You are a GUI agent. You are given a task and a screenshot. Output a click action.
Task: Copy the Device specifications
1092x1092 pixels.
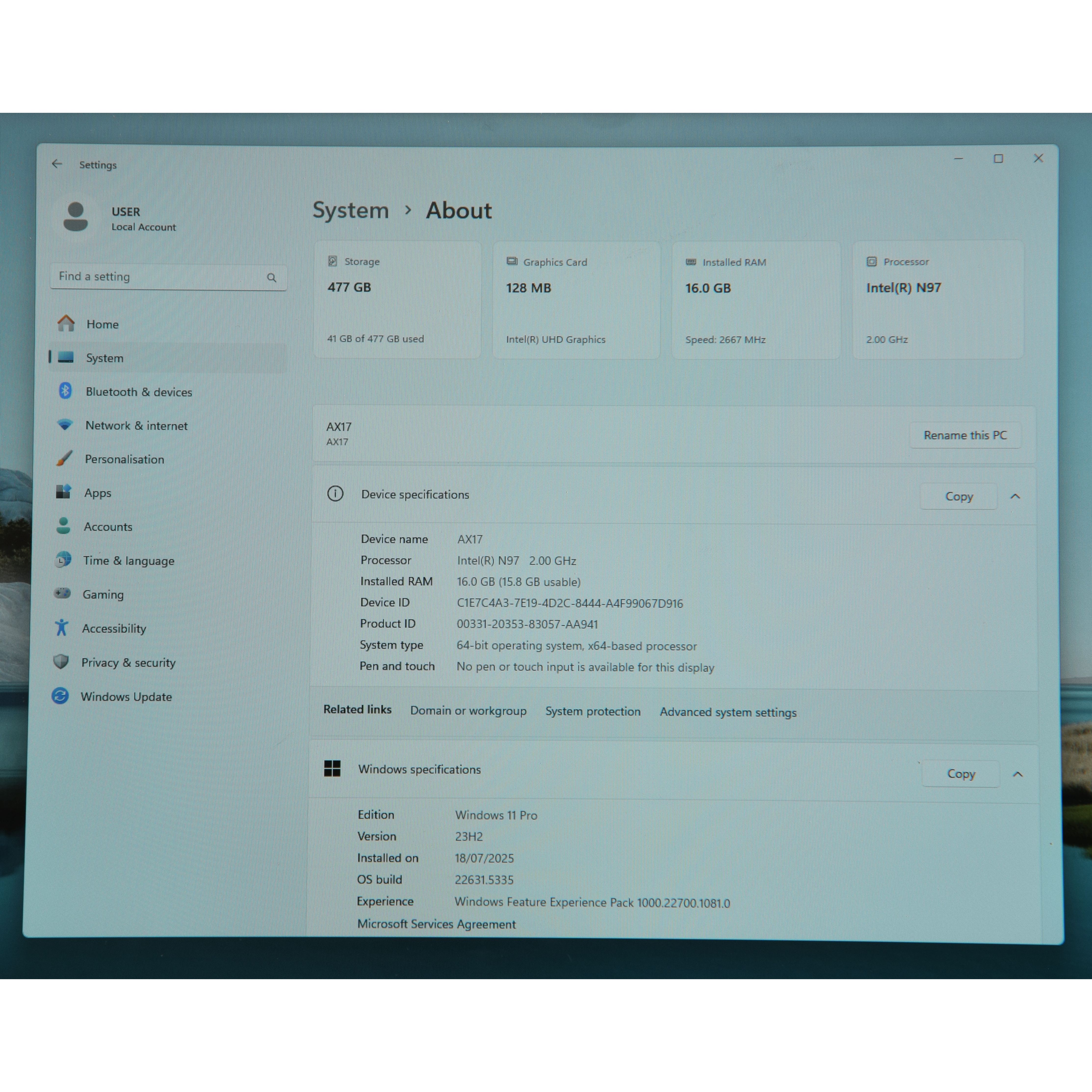(x=959, y=496)
